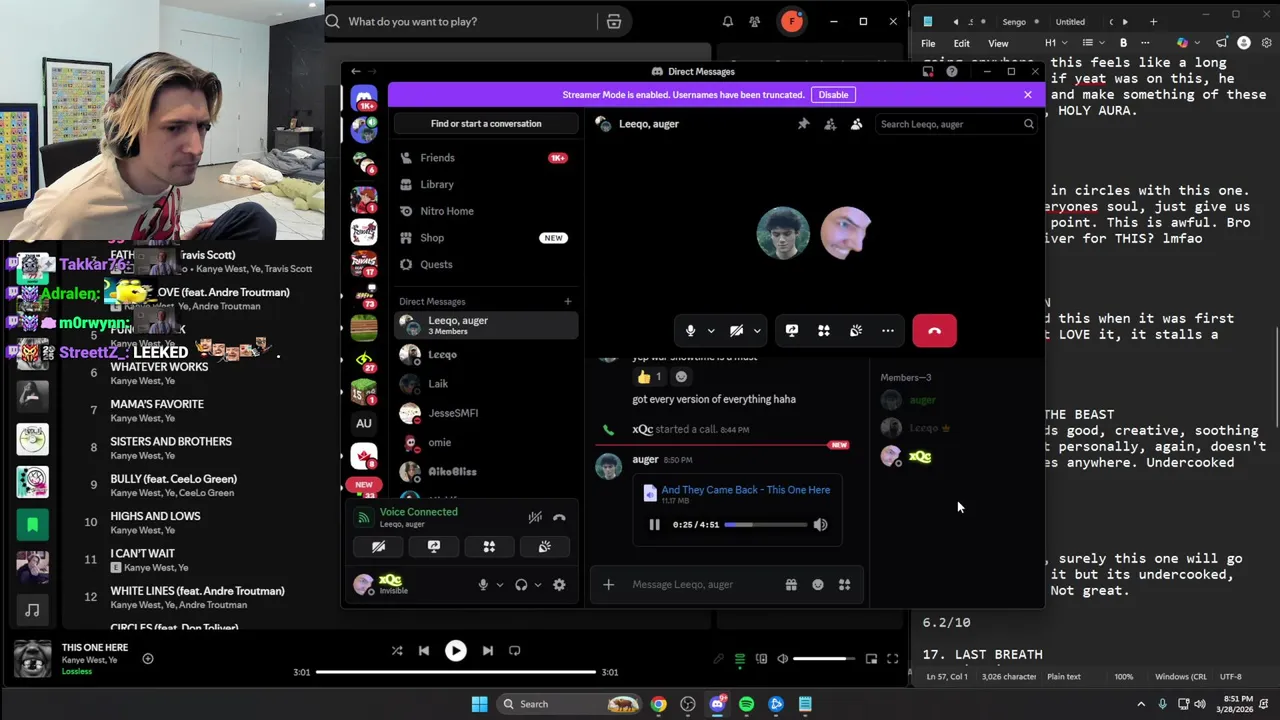The height and width of the screenshot is (720, 1280).
Task: Dismiss the Streamer Mode banner
Action: (x=1027, y=95)
